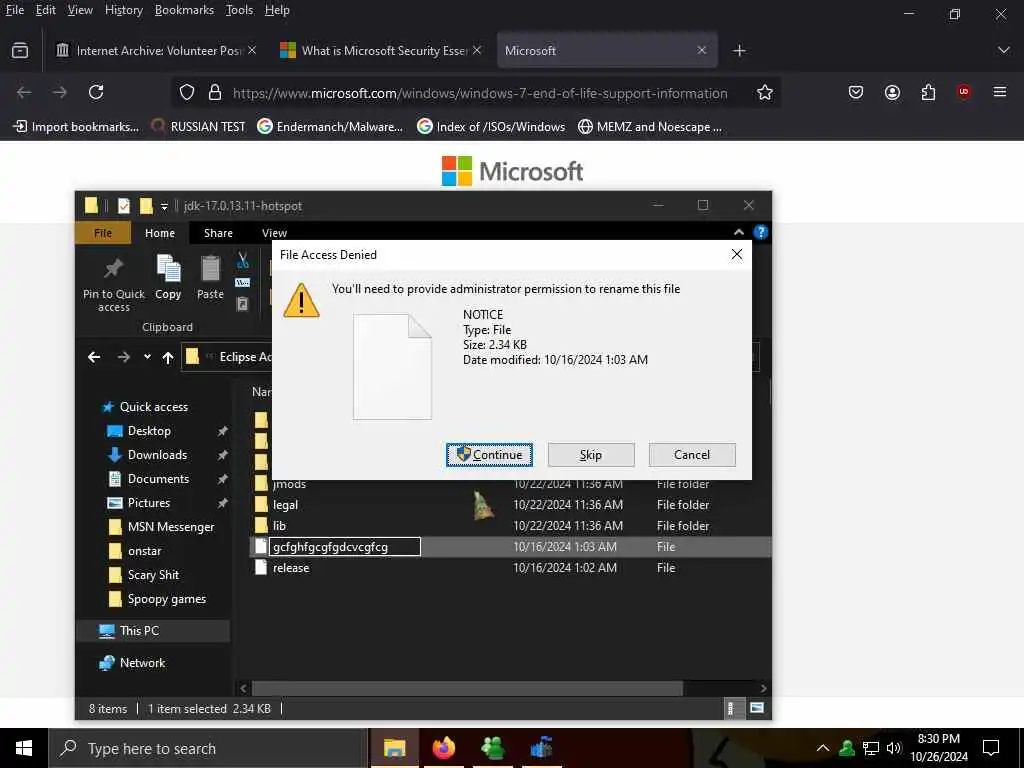Click Continue in File Access Denied dialog

[489, 455]
